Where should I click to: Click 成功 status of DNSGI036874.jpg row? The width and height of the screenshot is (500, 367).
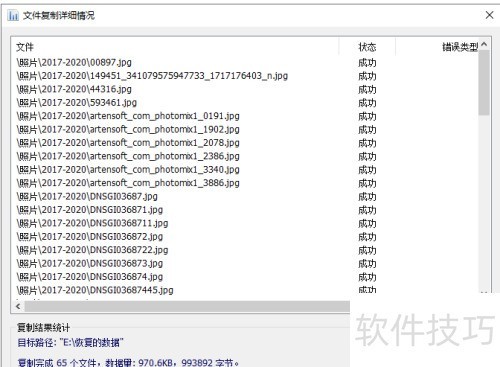pos(367,277)
